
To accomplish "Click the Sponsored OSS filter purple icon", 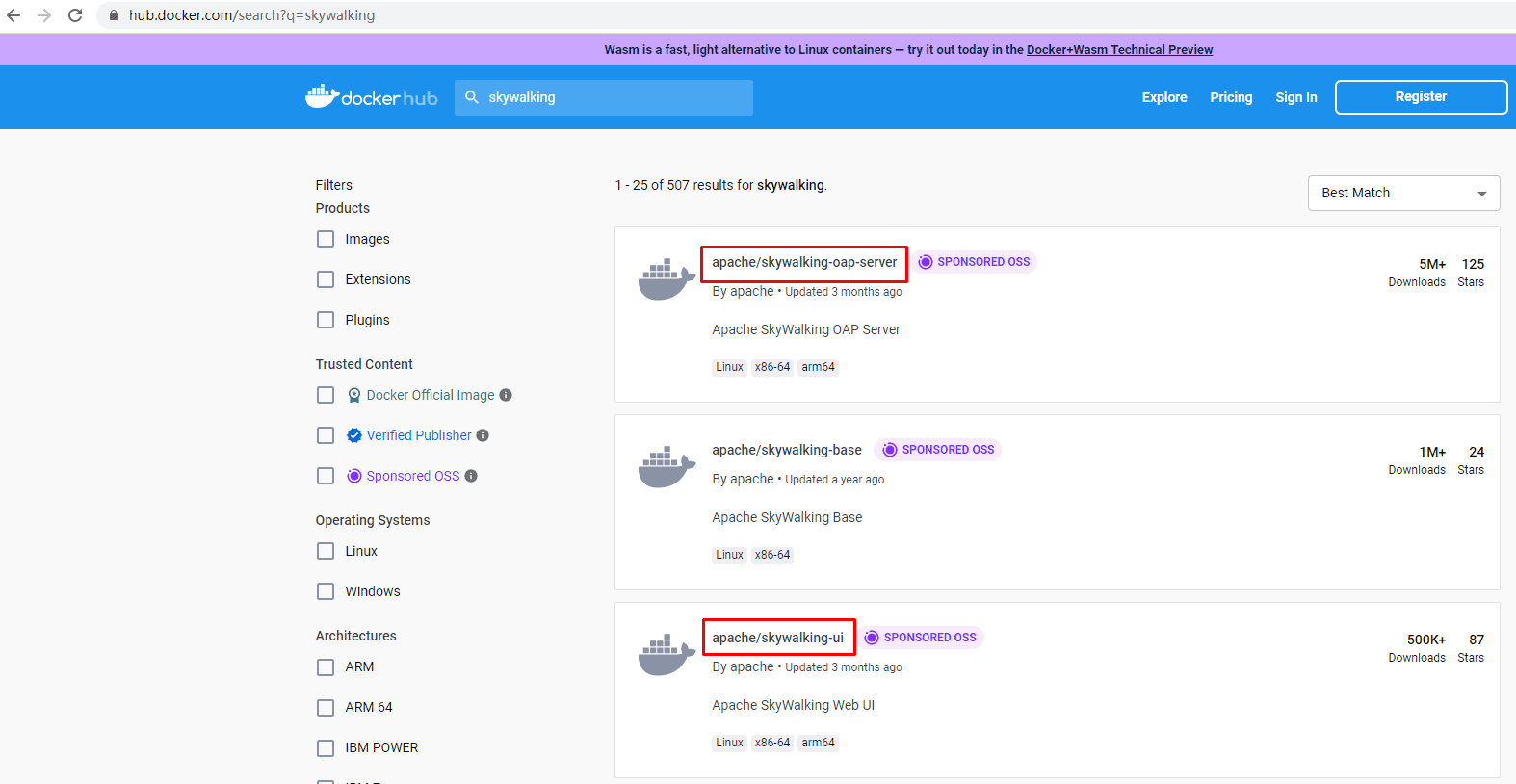I will point(354,476).
